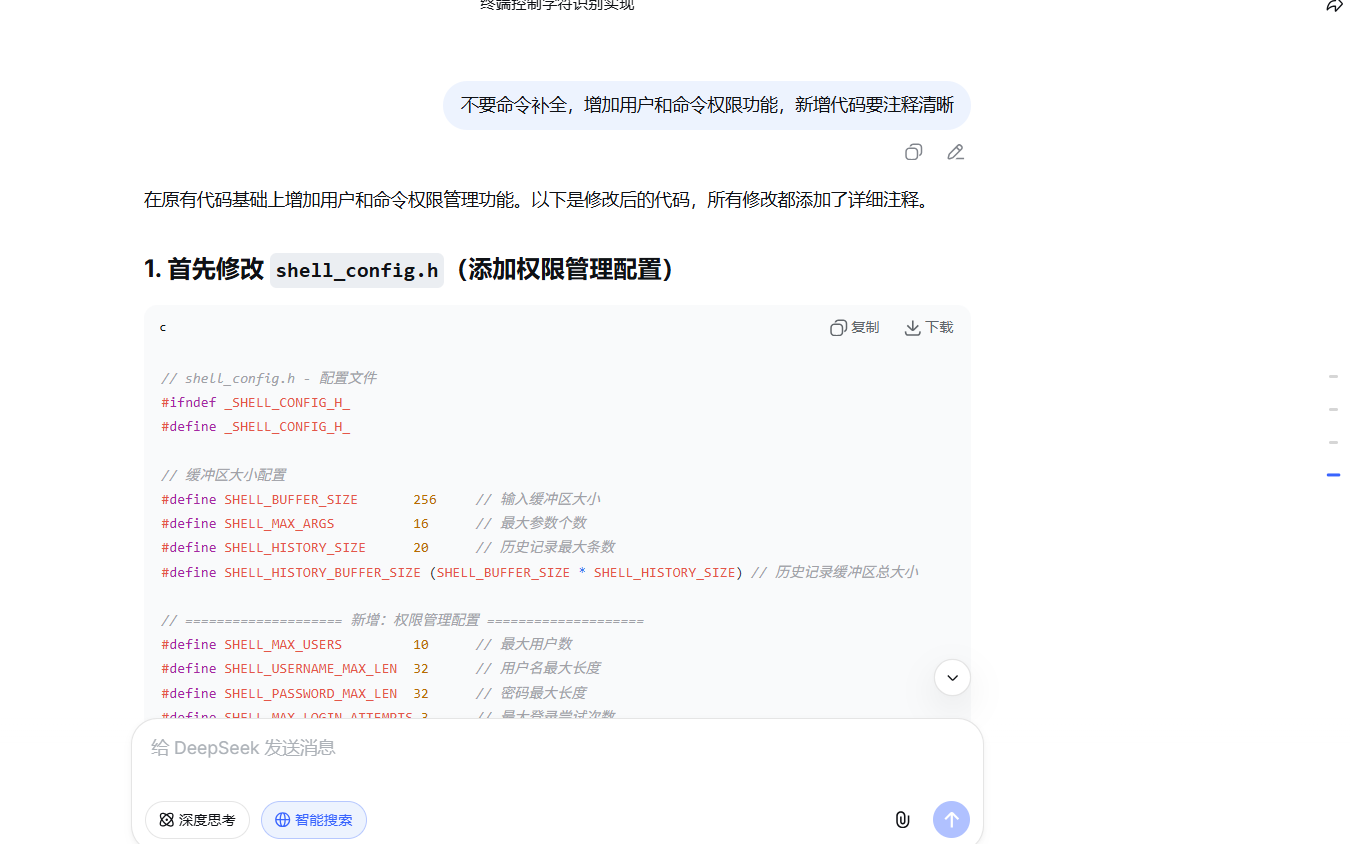Select the second gray navigation marker
Screen dimensions: 1350x844
coord(1333,410)
